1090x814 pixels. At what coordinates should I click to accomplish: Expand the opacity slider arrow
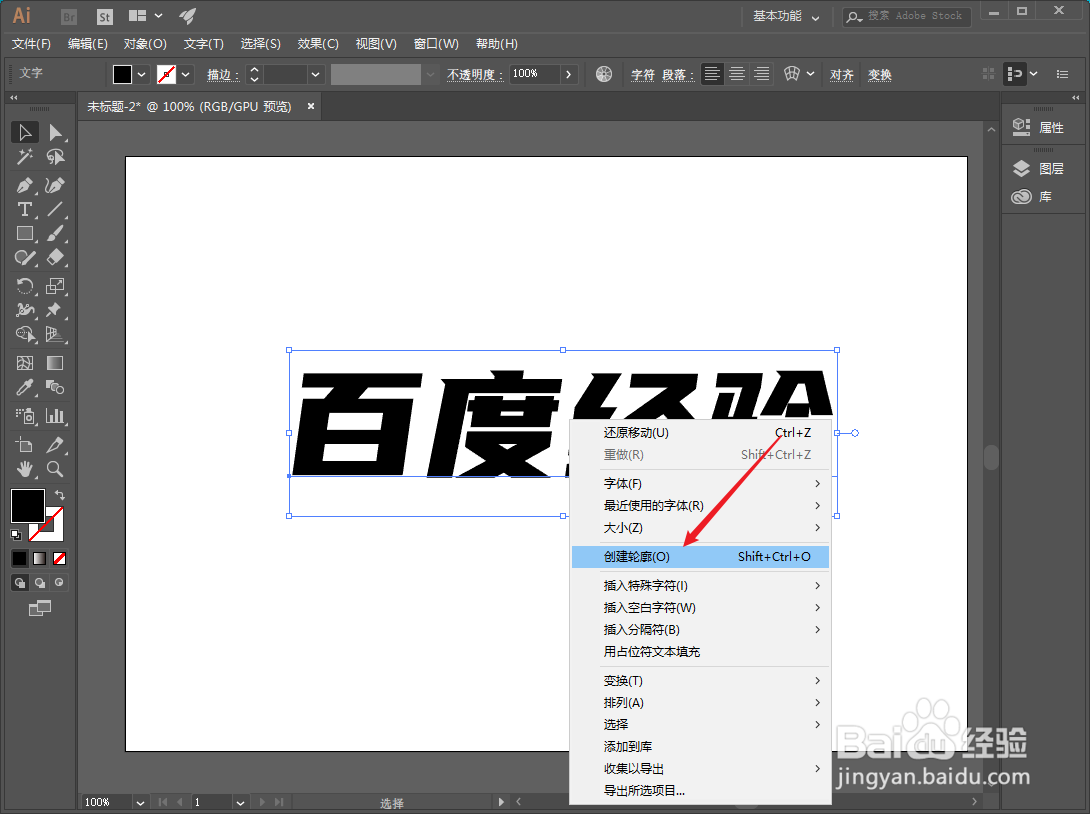(569, 74)
